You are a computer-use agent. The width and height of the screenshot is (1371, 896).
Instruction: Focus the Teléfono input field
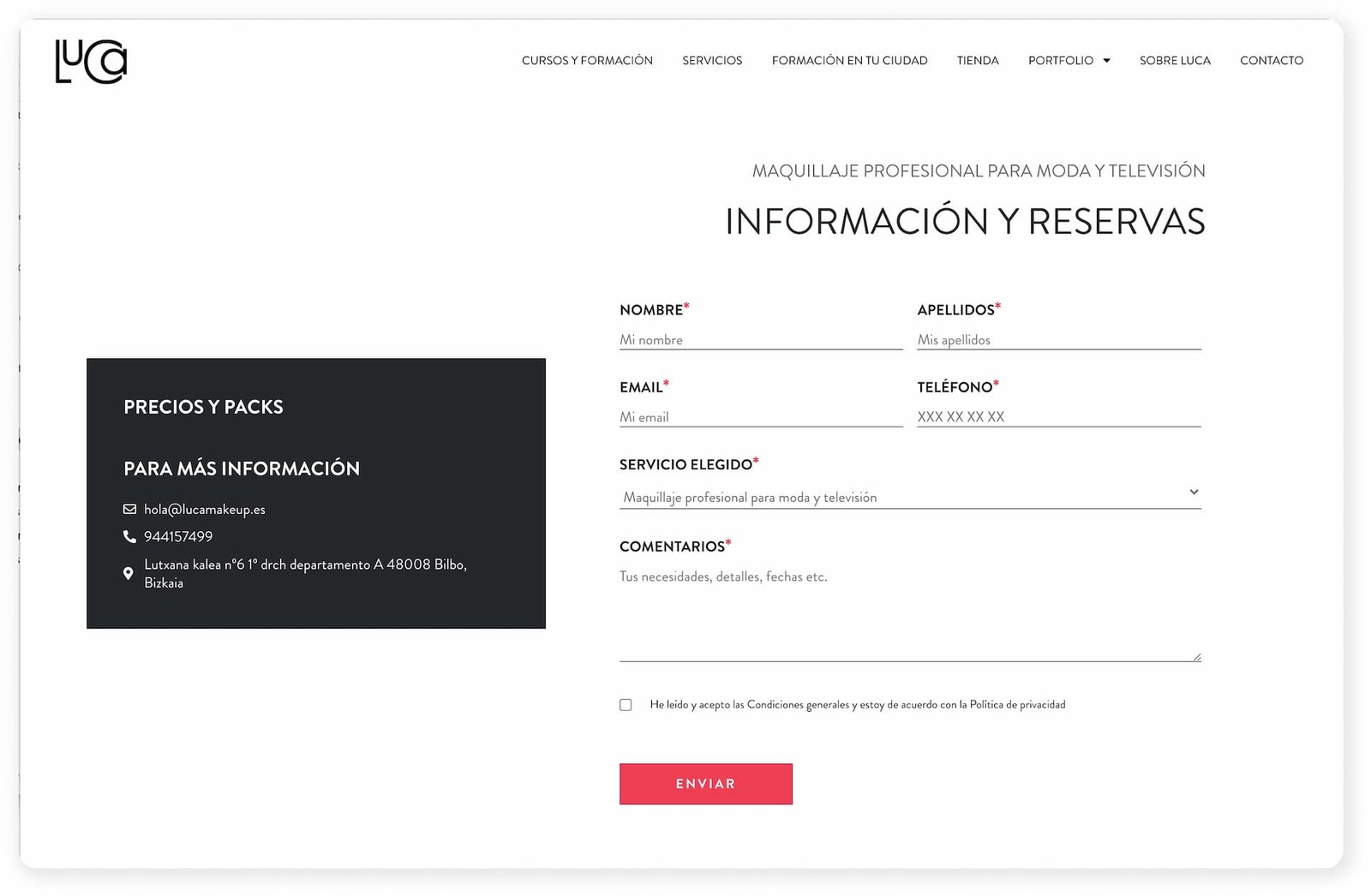tap(1059, 417)
